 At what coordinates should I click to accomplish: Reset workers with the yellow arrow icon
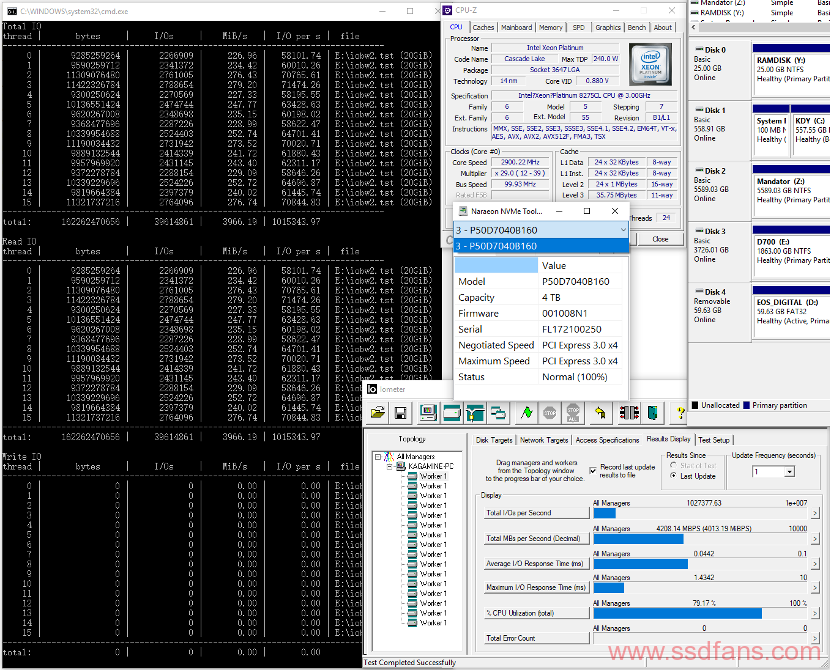pyautogui.click(x=600, y=413)
